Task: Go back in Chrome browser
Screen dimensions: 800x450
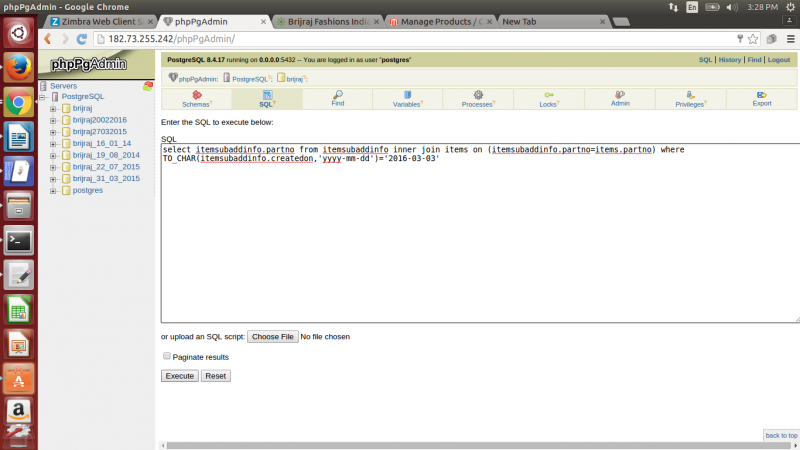Action: [x=48, y=39]
